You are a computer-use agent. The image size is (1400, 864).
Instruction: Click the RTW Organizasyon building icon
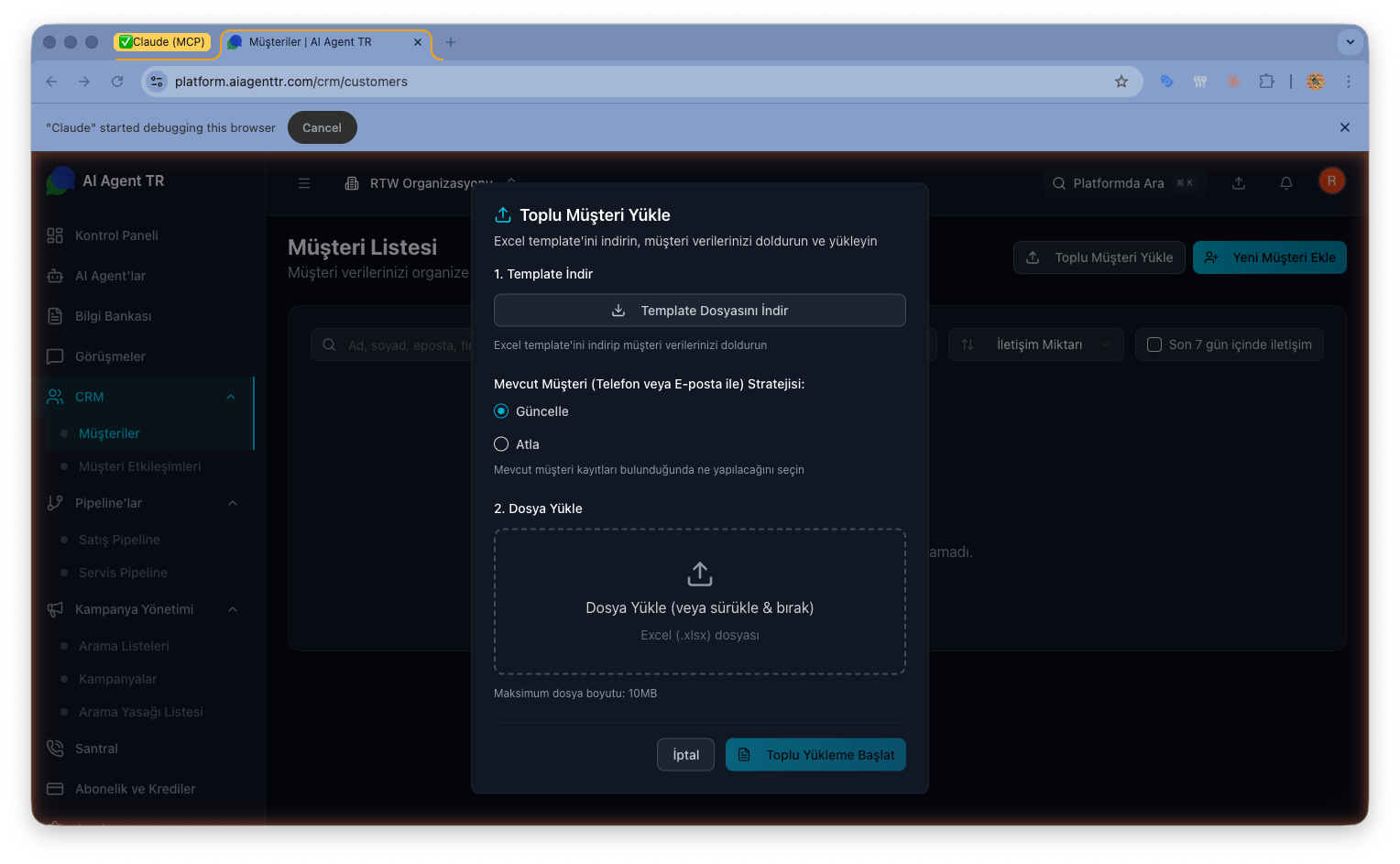click(352, 183)
